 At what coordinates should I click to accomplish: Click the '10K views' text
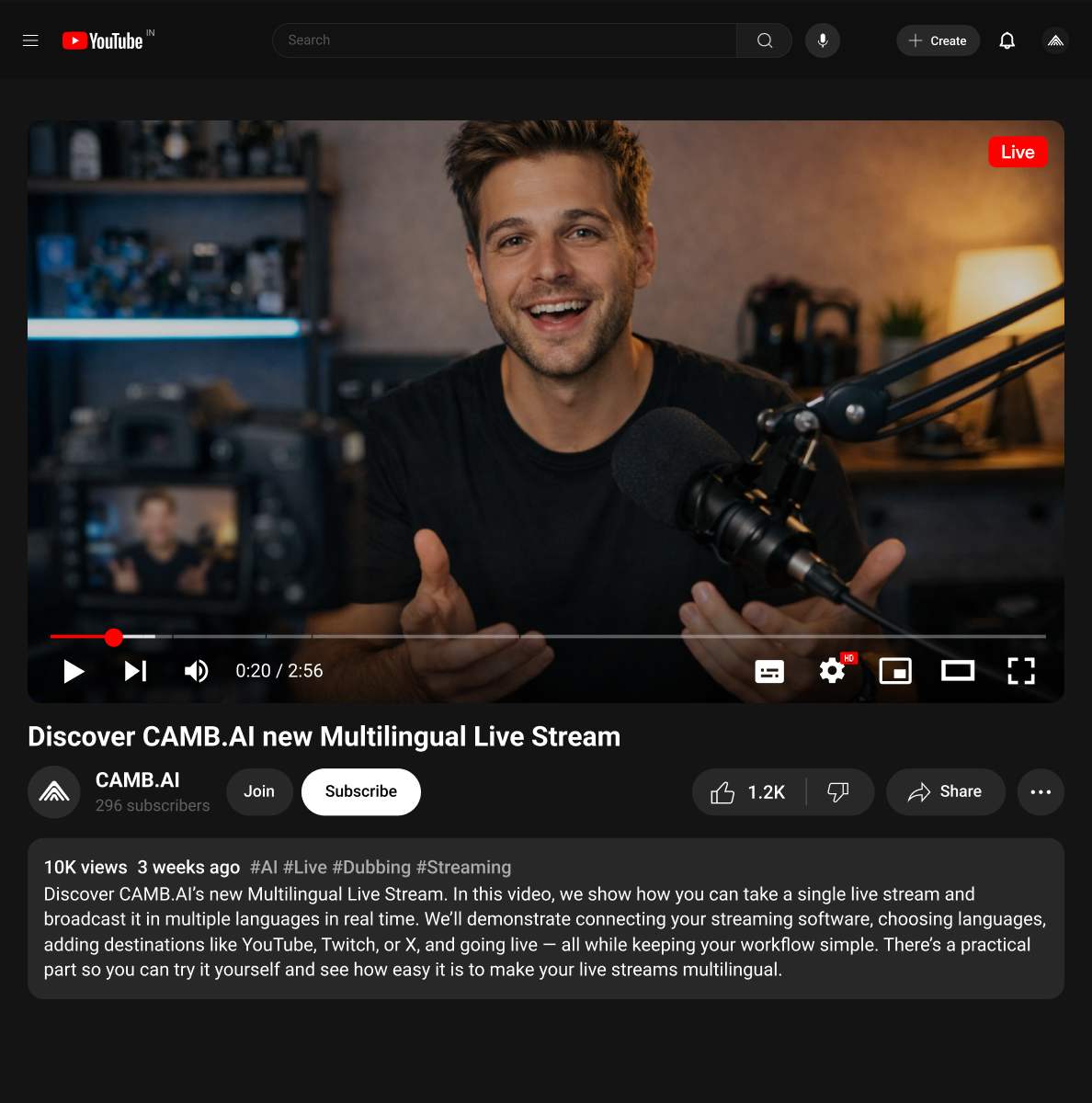coord(85,868)
